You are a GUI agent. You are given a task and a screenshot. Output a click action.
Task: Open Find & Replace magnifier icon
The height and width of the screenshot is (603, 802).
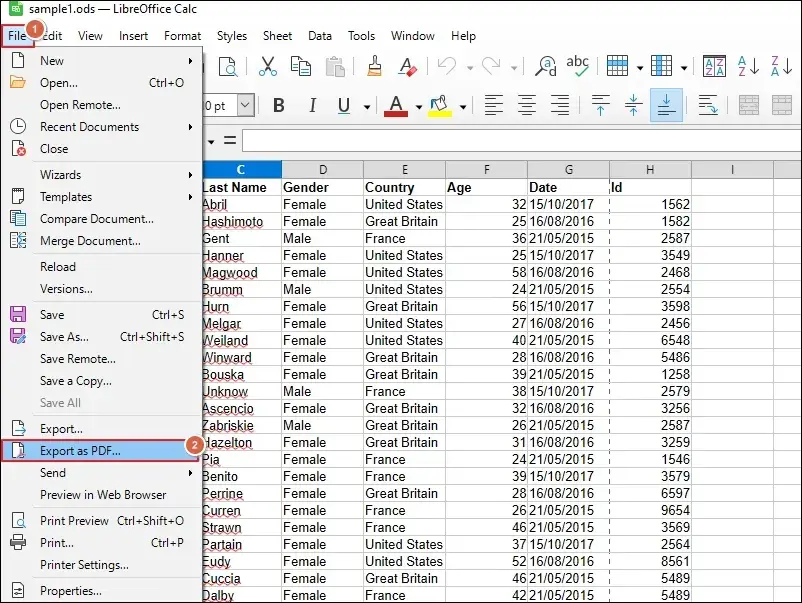(546, 66)
